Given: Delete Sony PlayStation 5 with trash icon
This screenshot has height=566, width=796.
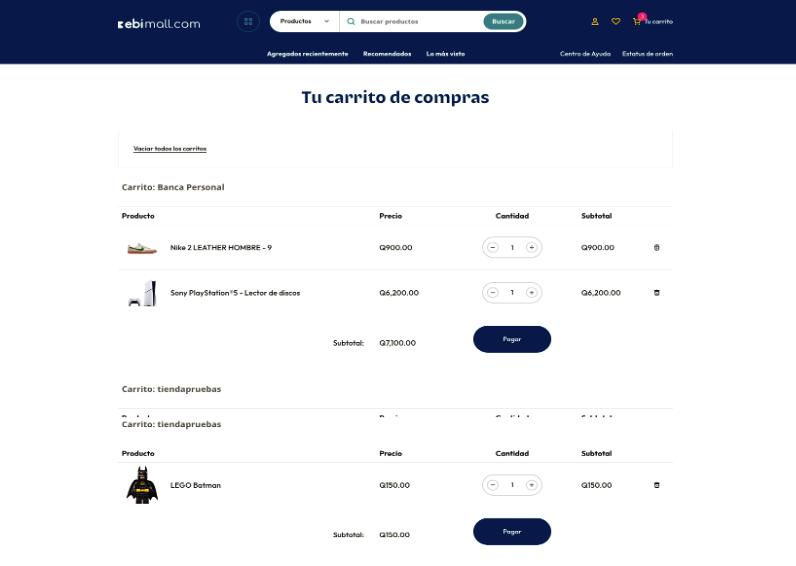Looking at the screenshot, I should click(x=656, y=293).
